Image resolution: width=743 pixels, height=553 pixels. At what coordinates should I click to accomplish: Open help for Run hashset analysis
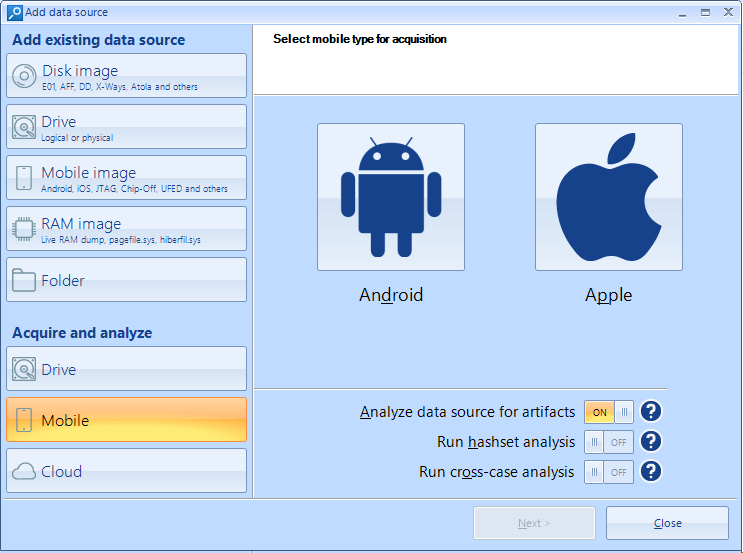coord(651,442)
